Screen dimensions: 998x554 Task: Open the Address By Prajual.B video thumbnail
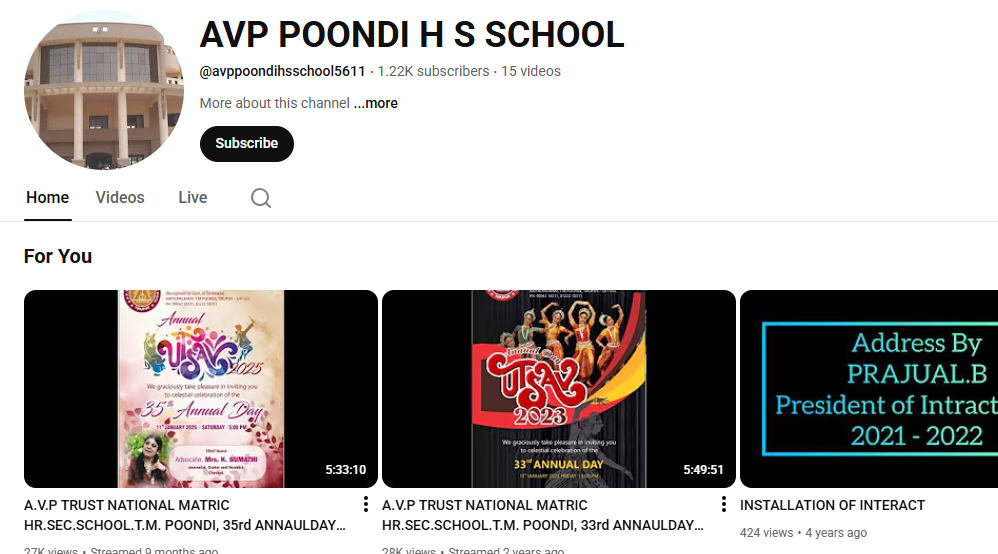click(x=869, y=389)
